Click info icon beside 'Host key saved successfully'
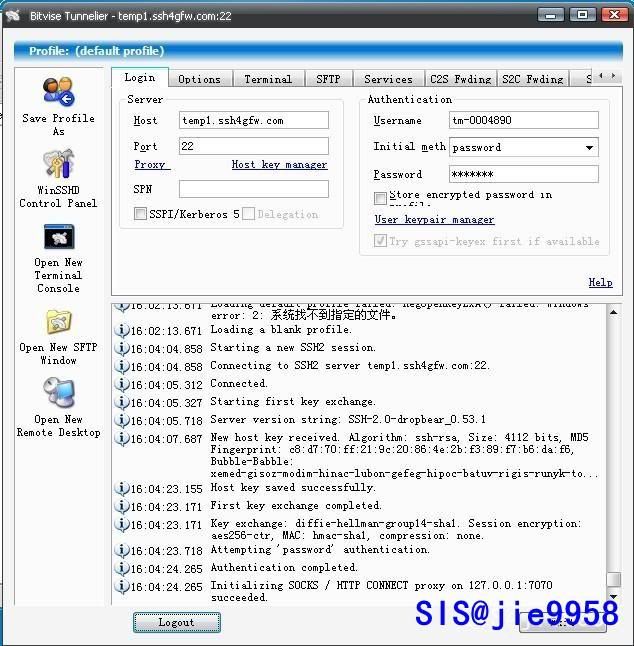Image resolution: width=634 pixels, height=646 pixels. pos(122,488)
